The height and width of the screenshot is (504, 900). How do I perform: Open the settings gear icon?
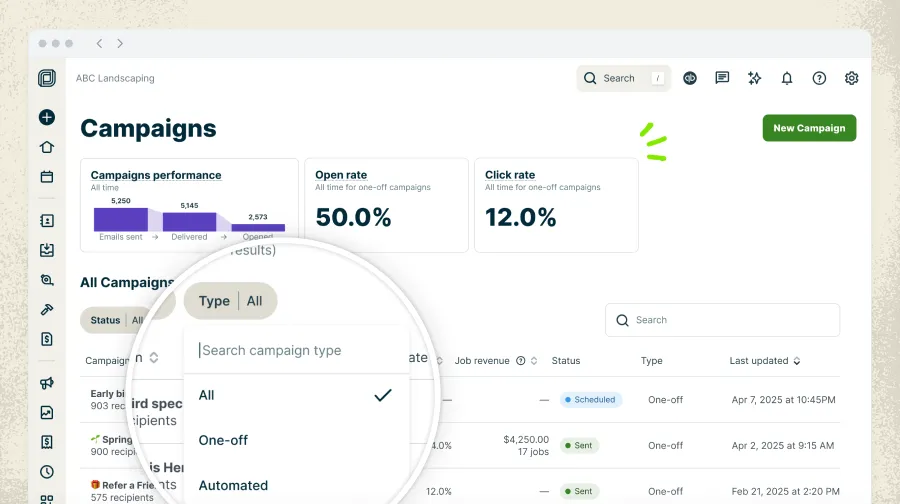(x=851, y=78)
